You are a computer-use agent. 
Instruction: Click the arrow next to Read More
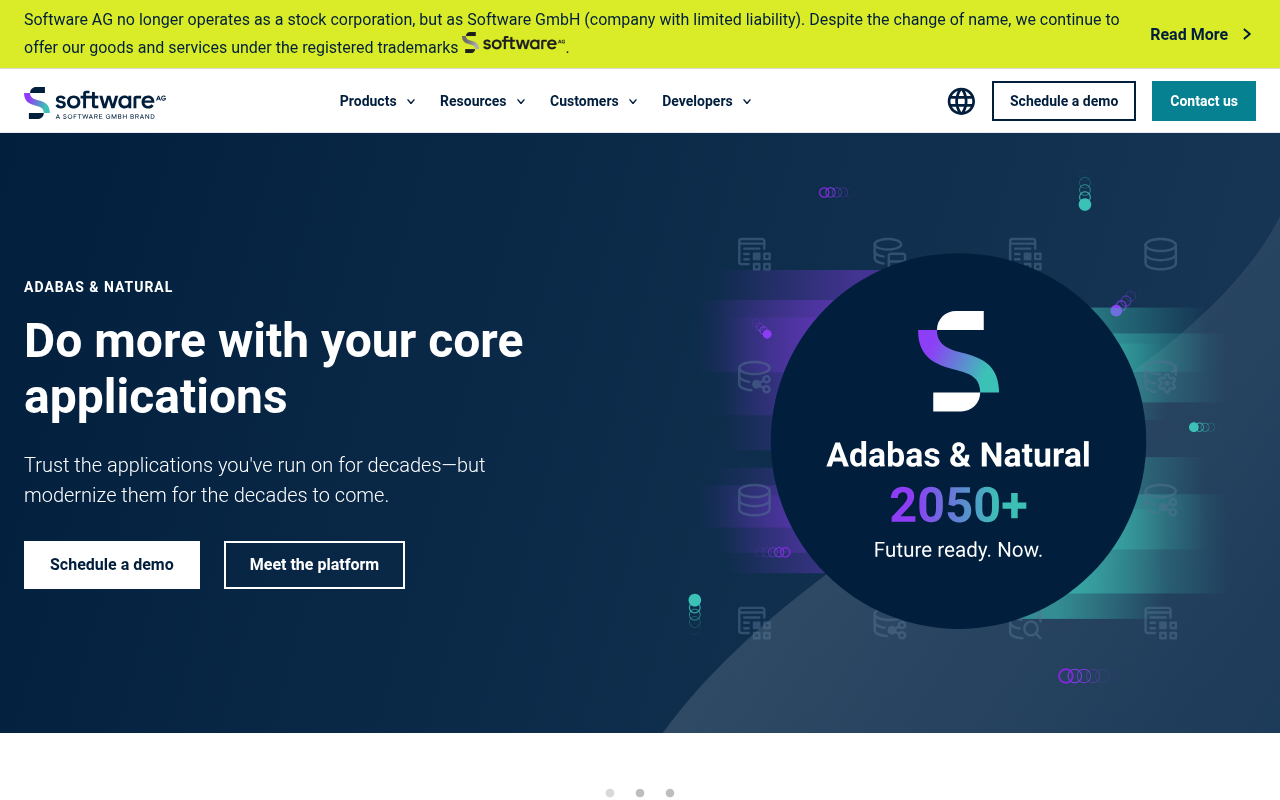1245,34
